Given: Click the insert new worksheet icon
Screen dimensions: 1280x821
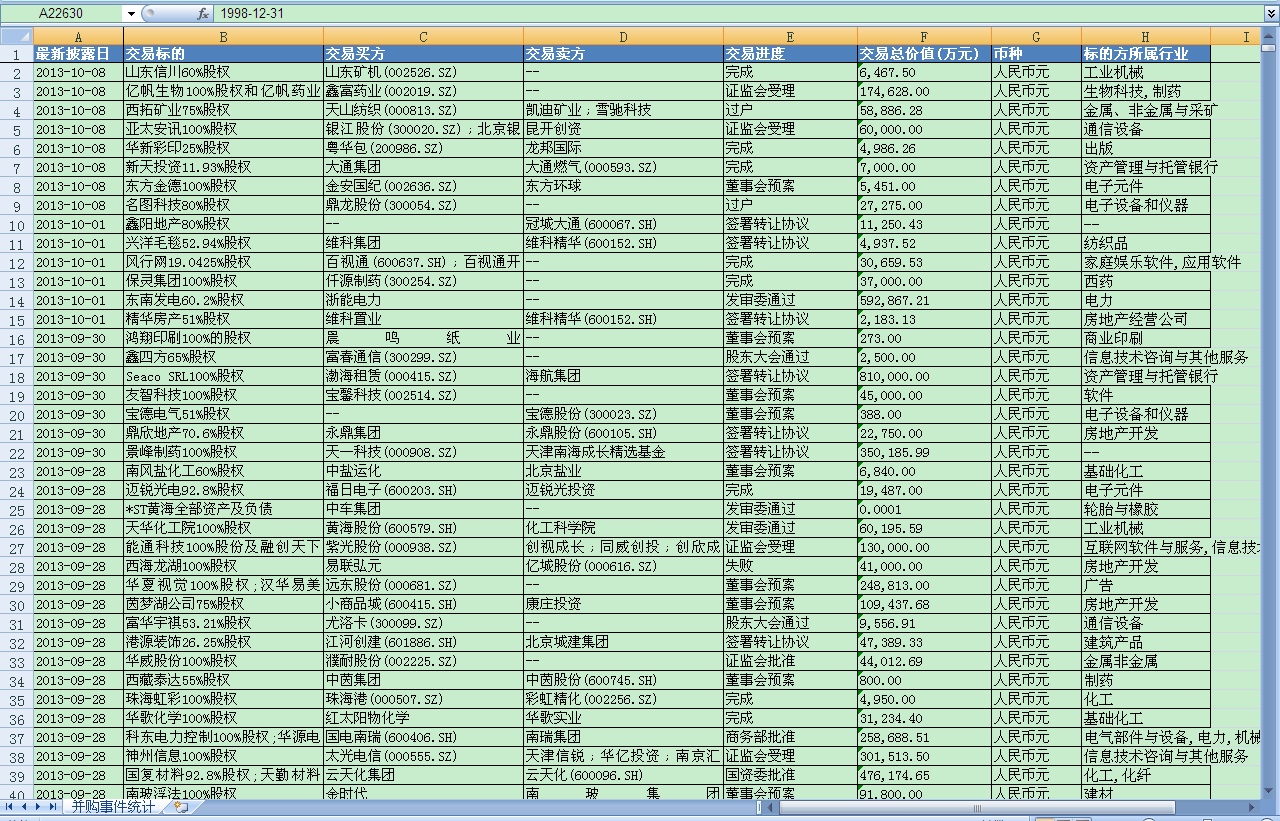Looking at the screenshot, I should [180, 806].
